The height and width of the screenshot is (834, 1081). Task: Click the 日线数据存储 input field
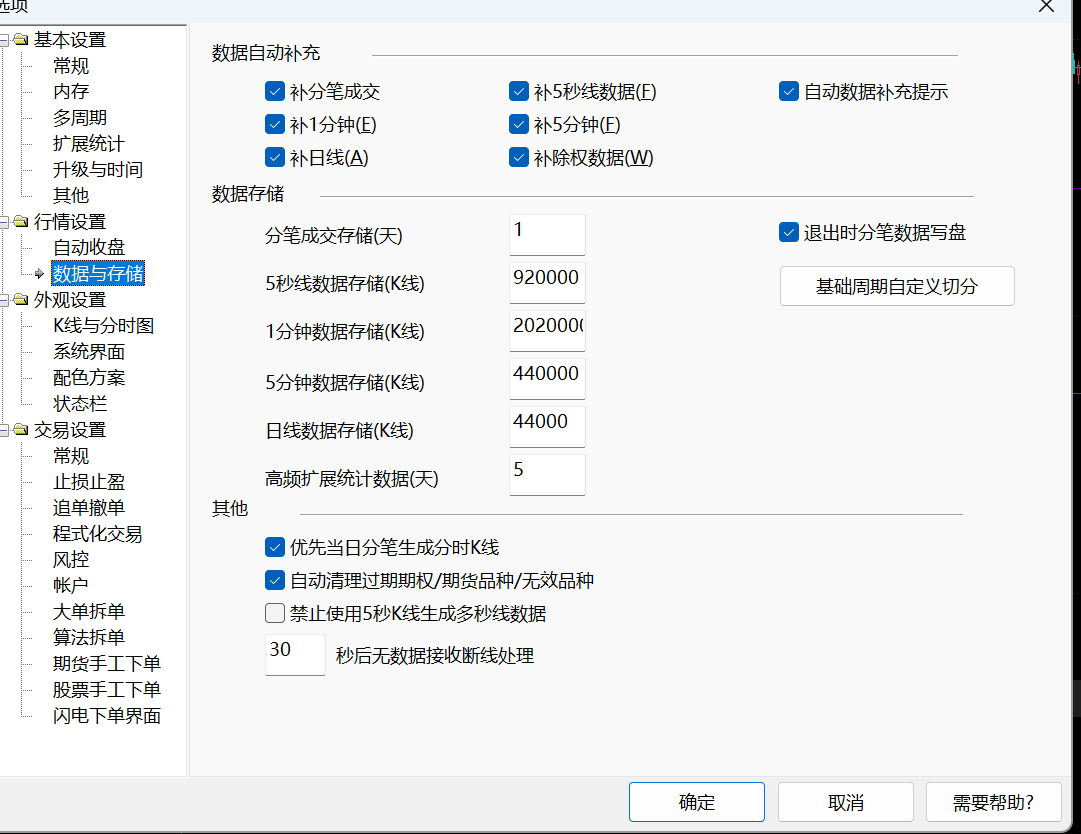coord(547,427)
